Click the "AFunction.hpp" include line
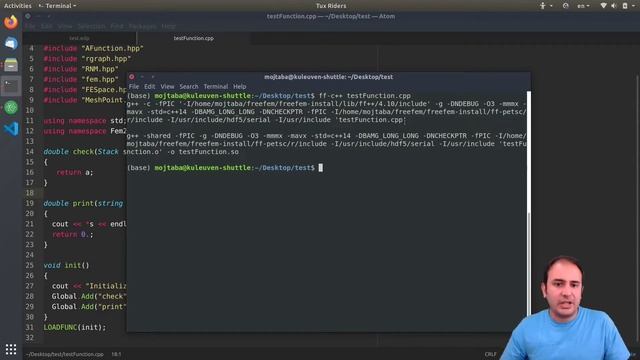 93,48
